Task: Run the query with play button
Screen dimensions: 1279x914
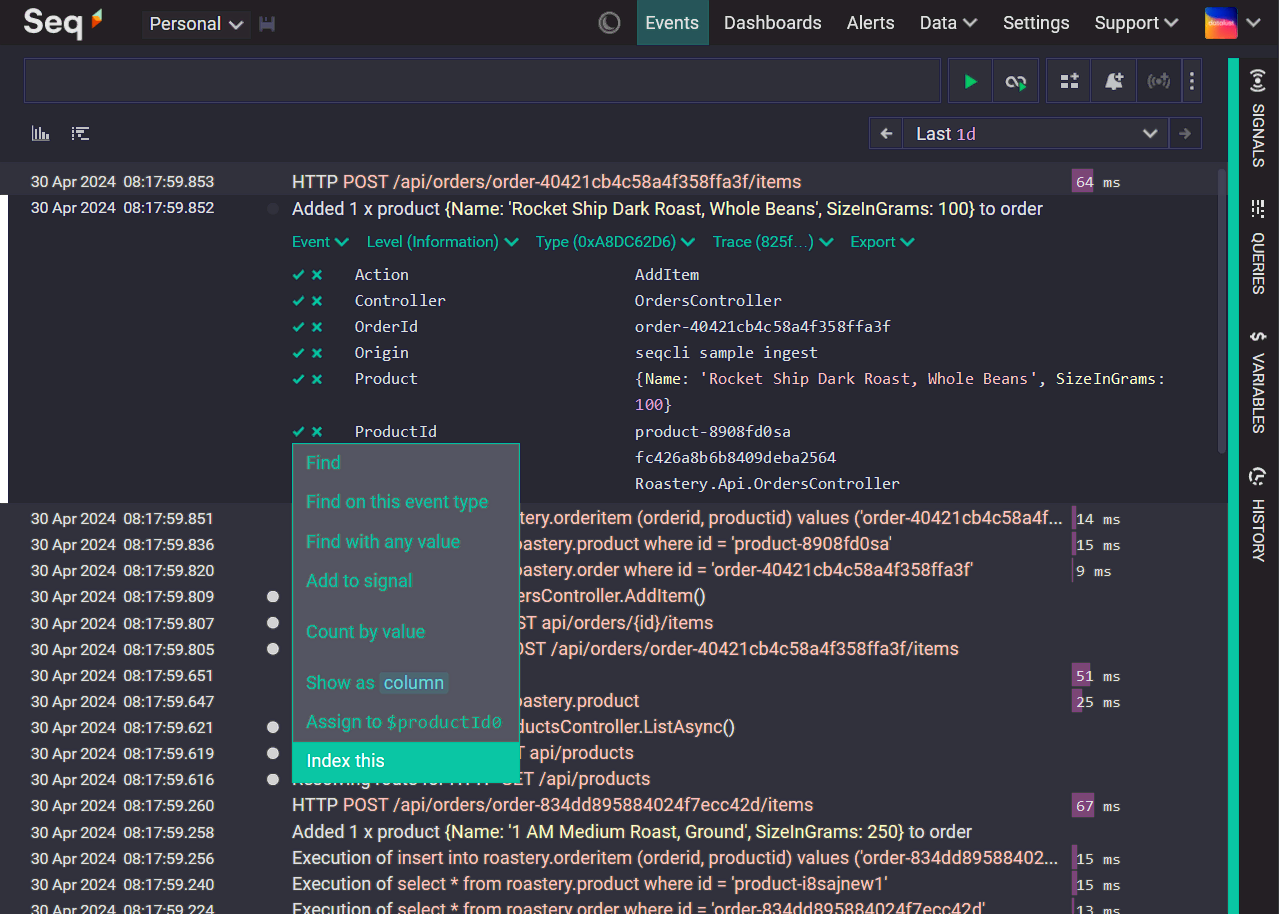Action: point(970,81)
